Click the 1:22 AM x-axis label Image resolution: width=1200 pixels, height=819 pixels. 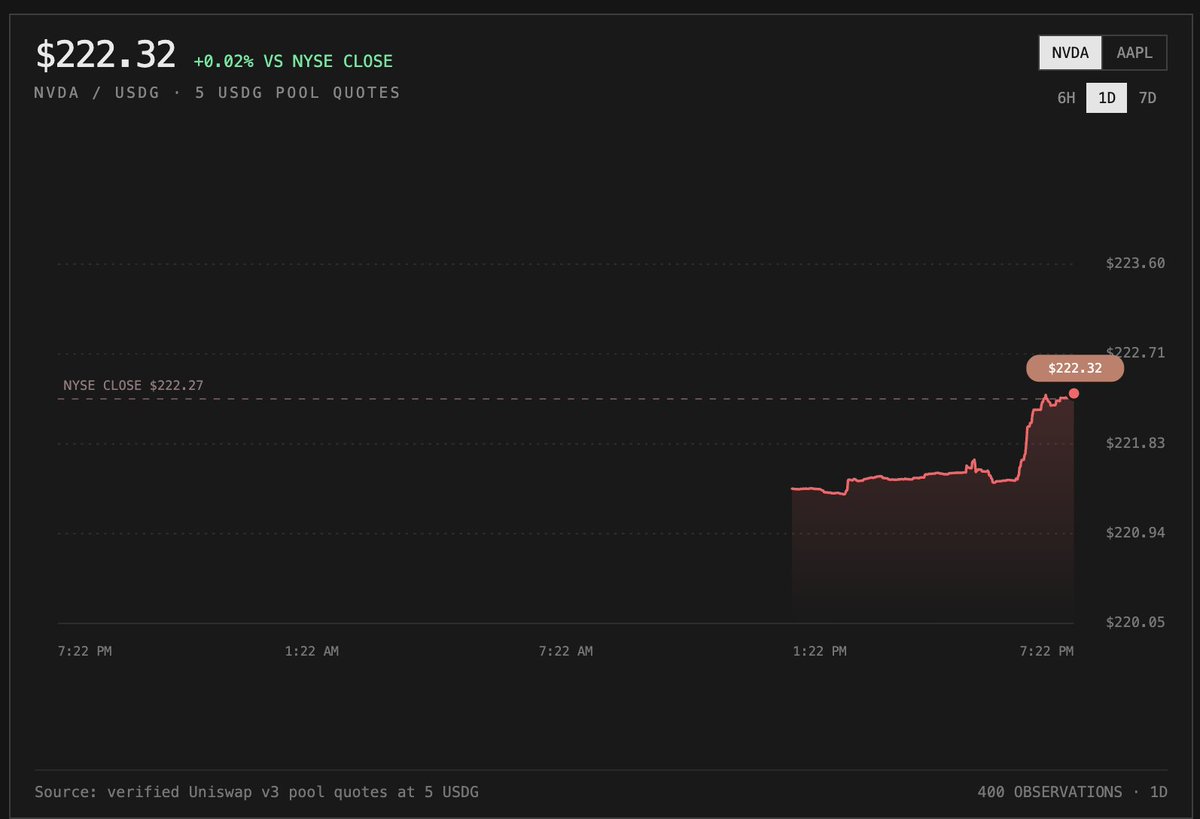(x=312, y=650)
